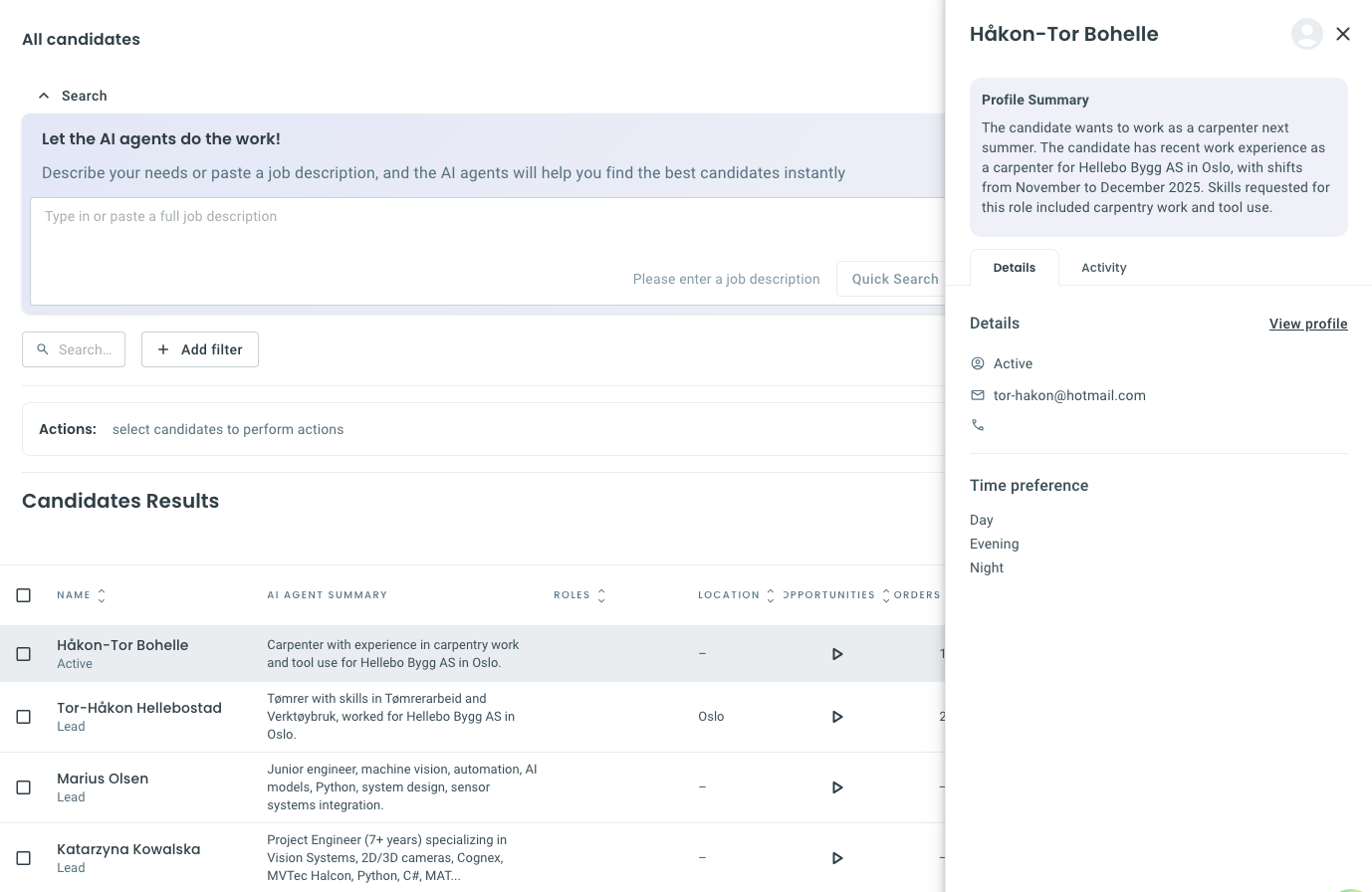This screenshot has width=1372, height=892.
Task: Sort by Roles column arrows
Action: (x=601, y=595)
